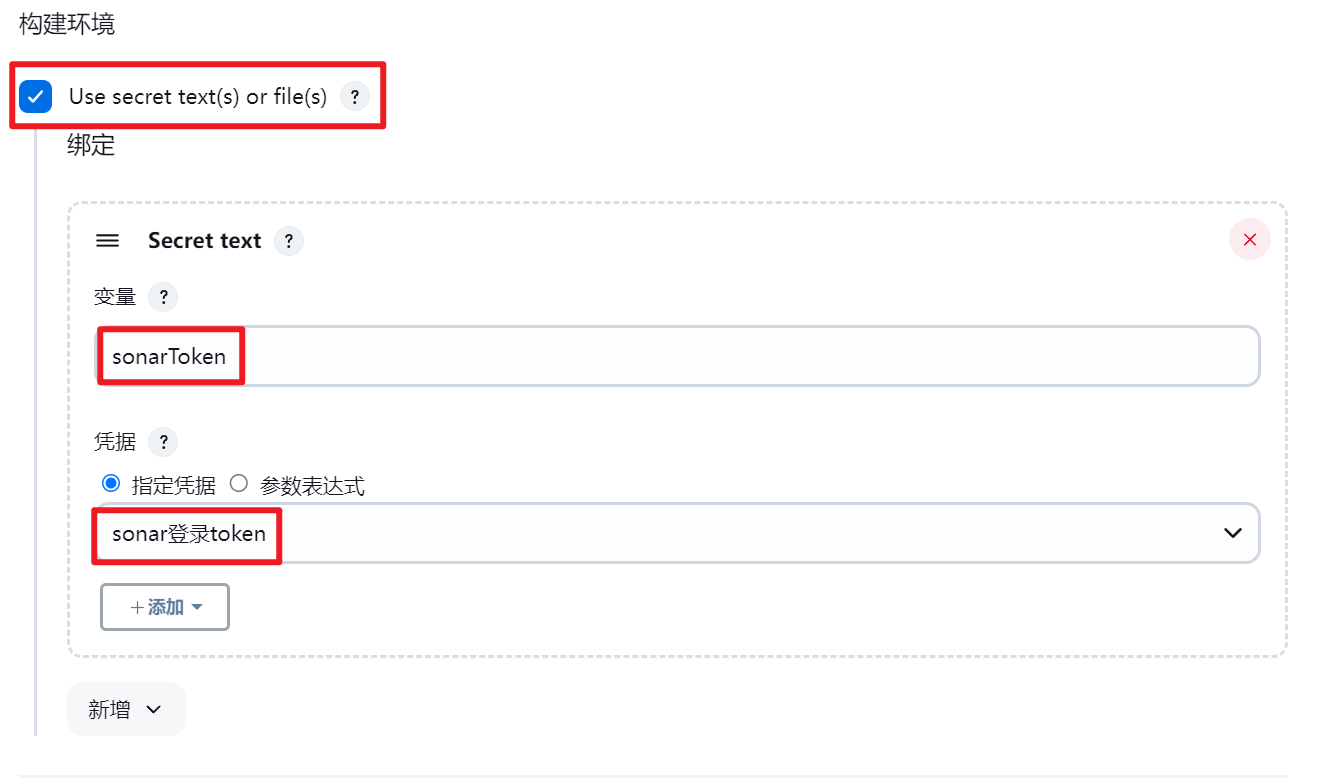The width and height of the screenshot is (1318, 784).
Task: Open the 添加 credentials dropdown button
Action: (x=165, y=607)
